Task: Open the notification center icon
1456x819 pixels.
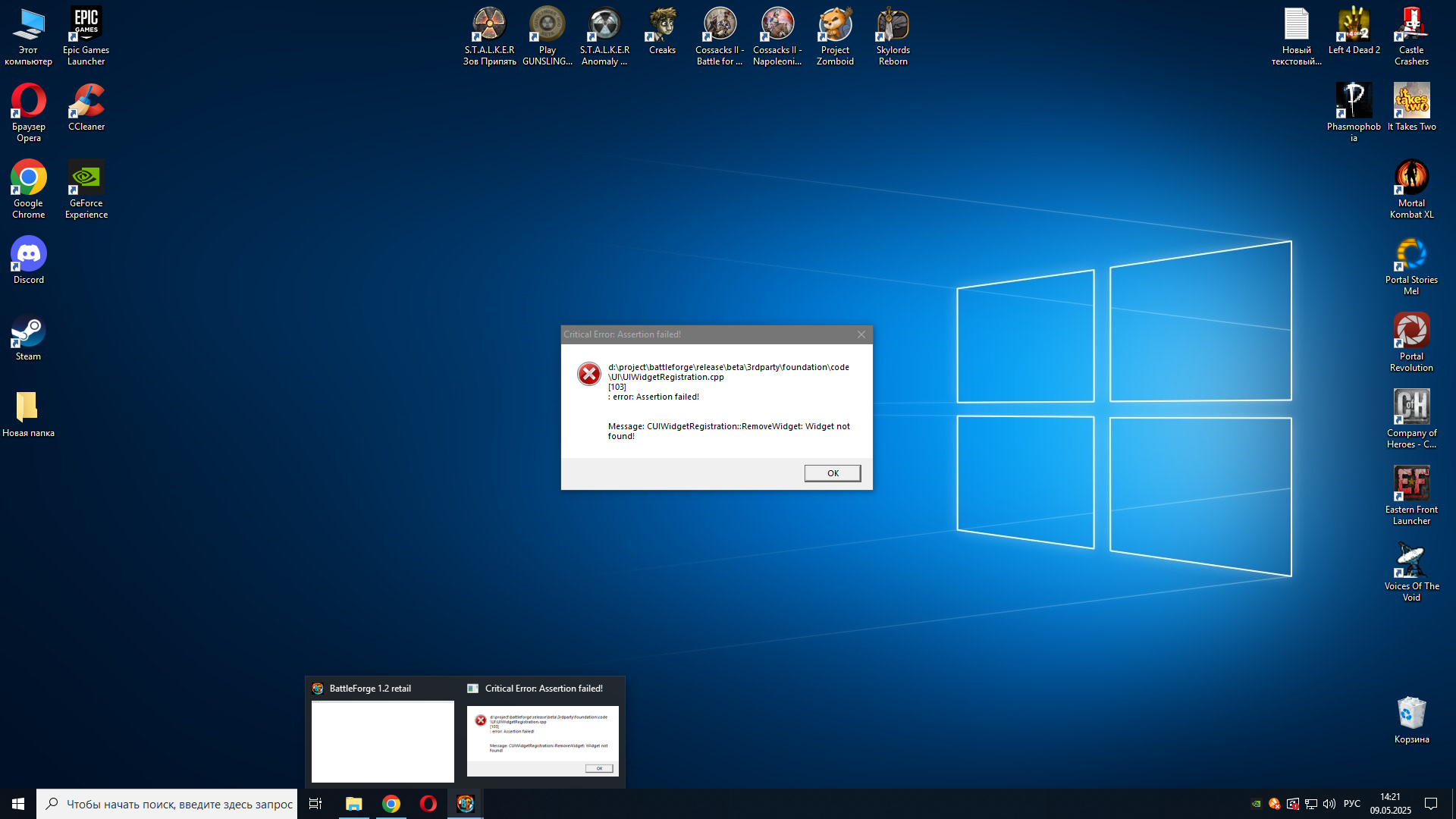Action: click(1431, 804)
